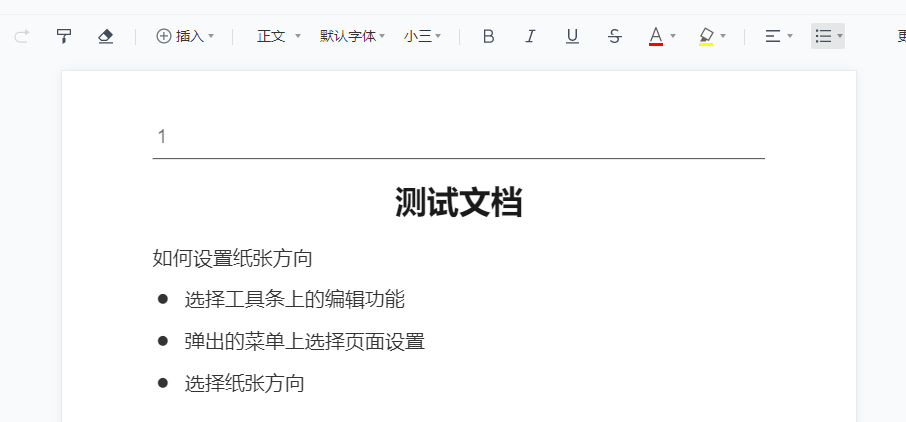
Task: Apply the yellow highlight color
Action: pos(706,37)
